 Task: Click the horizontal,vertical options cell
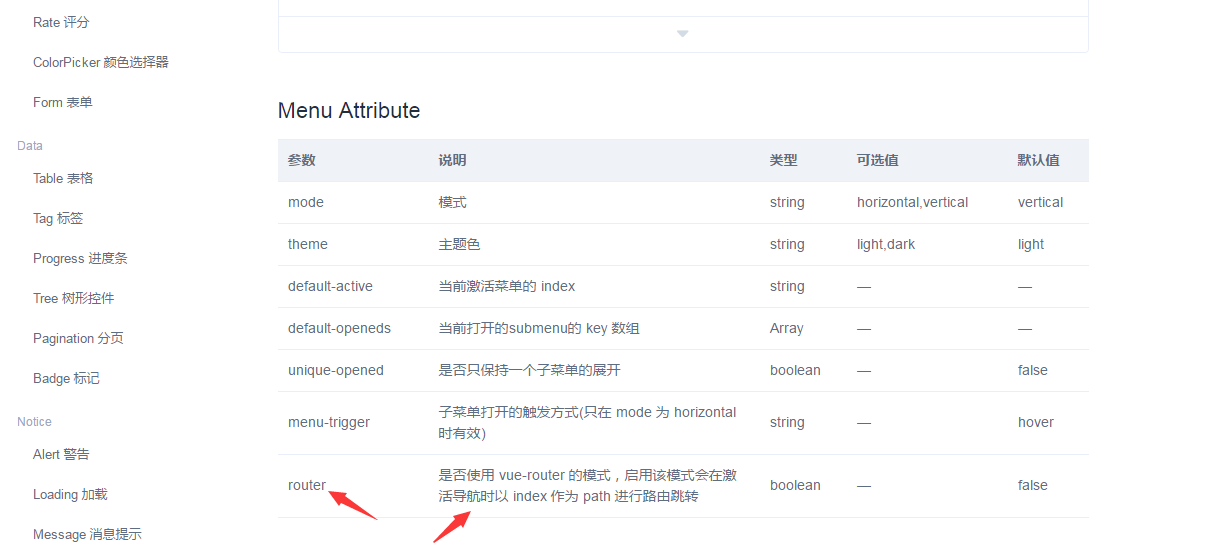(912, 202)
